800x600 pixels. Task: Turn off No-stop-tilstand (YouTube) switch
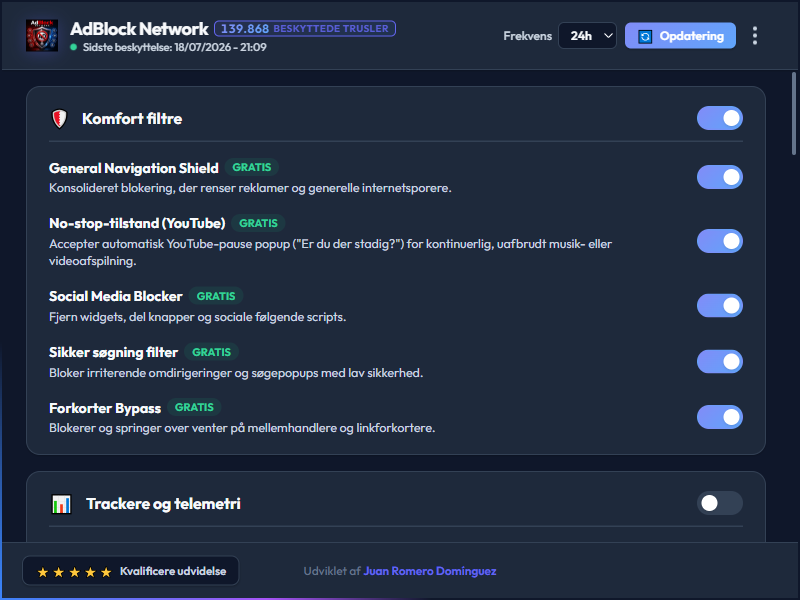tap(719, 241)
